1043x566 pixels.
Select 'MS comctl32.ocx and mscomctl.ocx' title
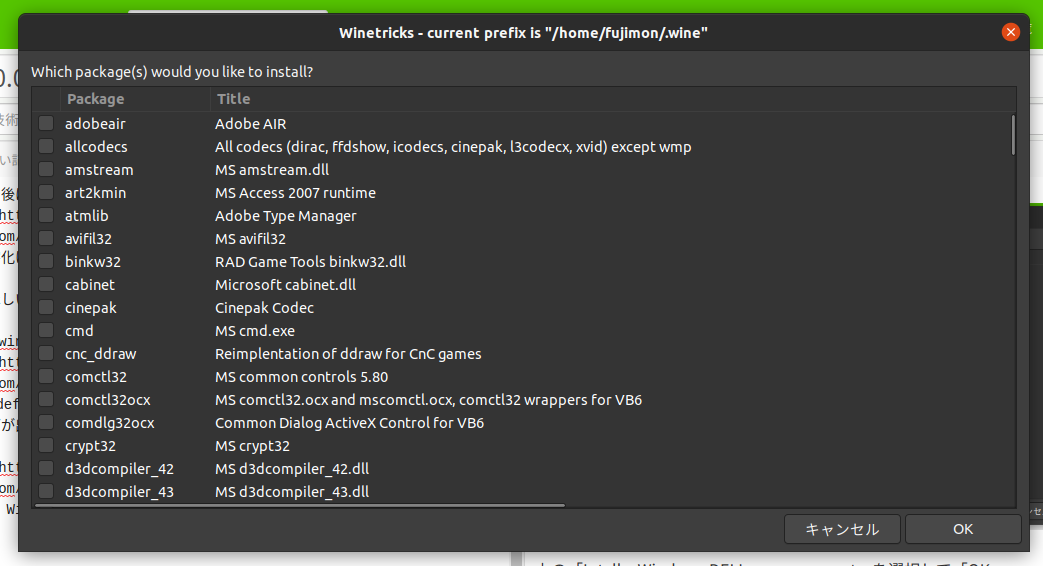(428, 400)
